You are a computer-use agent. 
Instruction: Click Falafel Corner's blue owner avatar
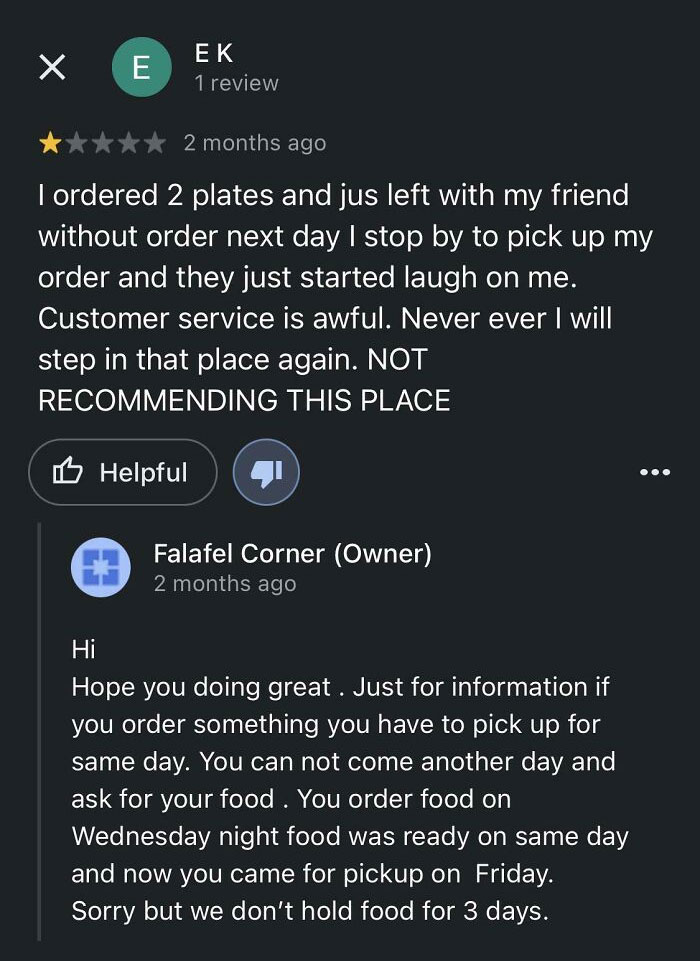(x=101, y=567)
